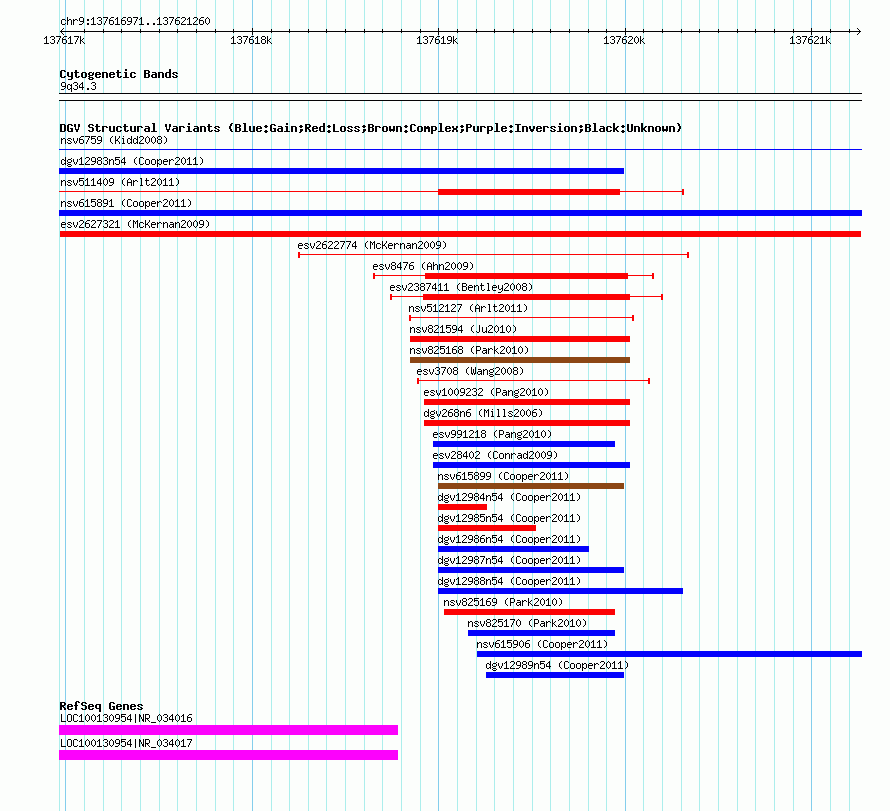Select the nsv821594 red loss bar
The height and width of the screenshot is (811, 890).
click(x=520, y=339)
